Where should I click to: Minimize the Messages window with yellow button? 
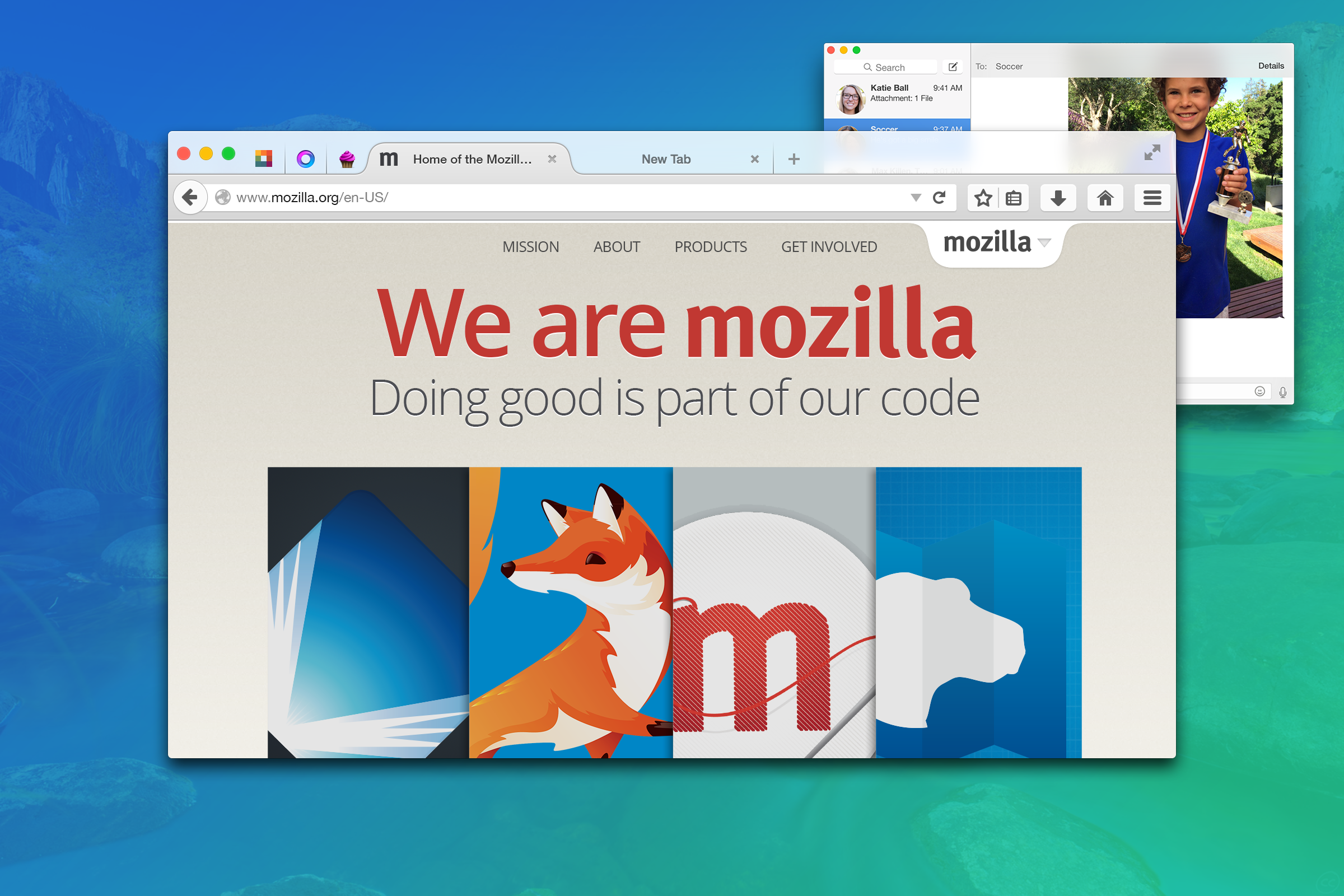(843, 50)
